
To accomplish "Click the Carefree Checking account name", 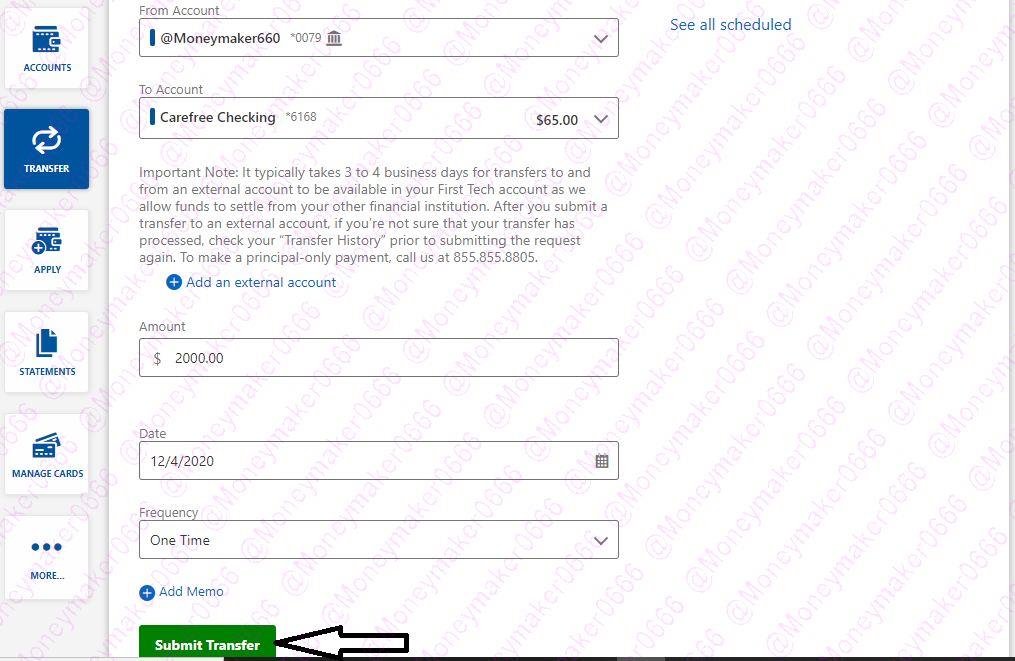I will 217,118.
